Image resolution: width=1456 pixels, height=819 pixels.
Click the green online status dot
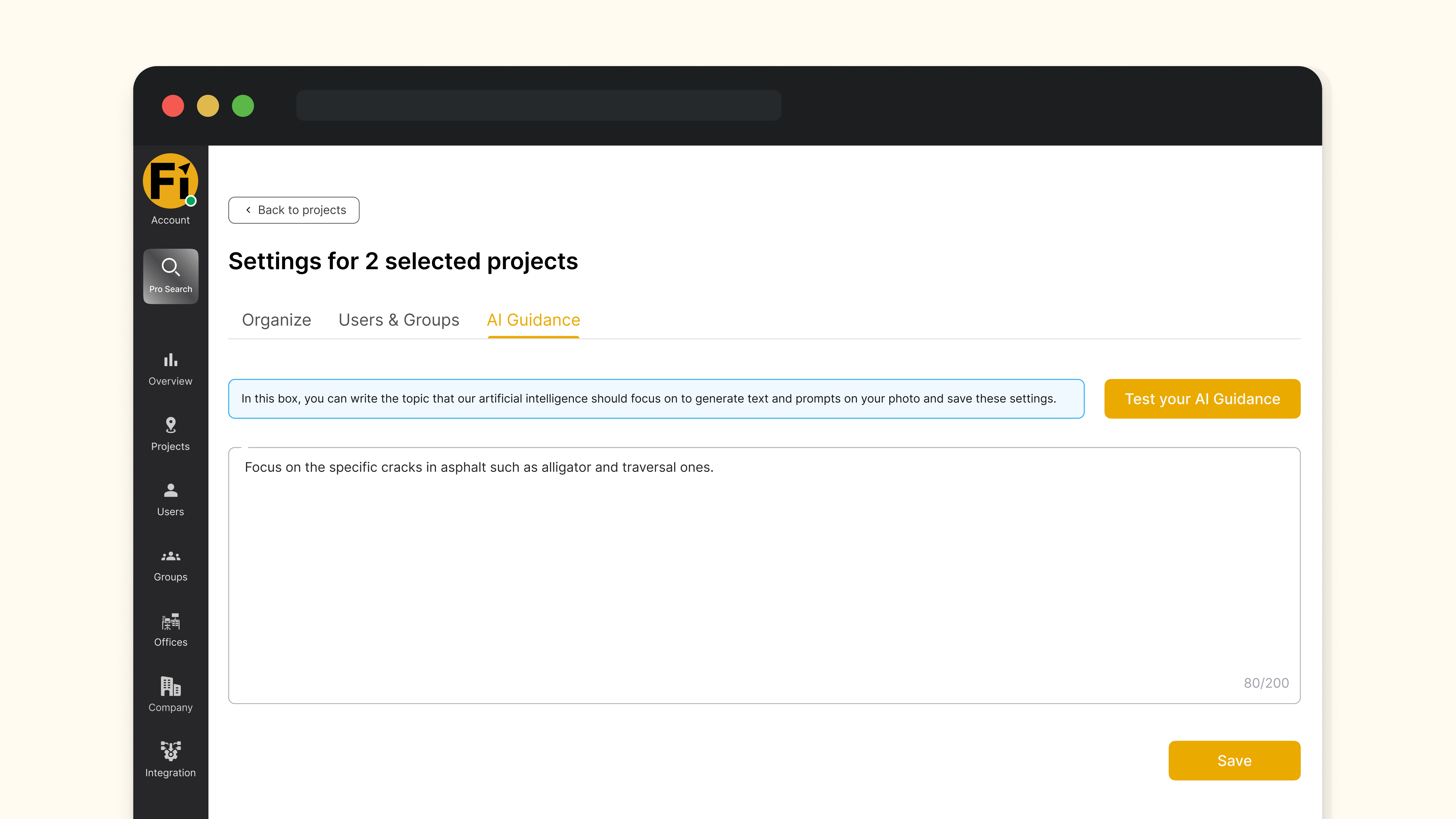pyautogui.click(x=191, y=201)
